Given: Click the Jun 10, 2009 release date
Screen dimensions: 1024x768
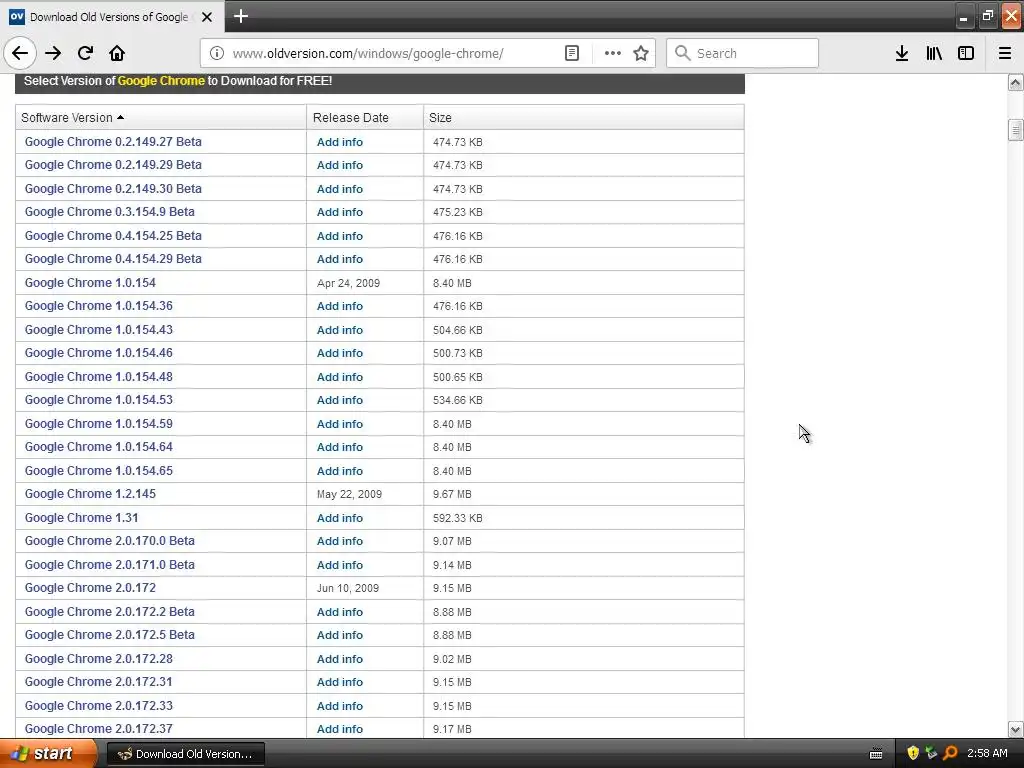Looking at the screenshot, I should [x=347, y=588].
